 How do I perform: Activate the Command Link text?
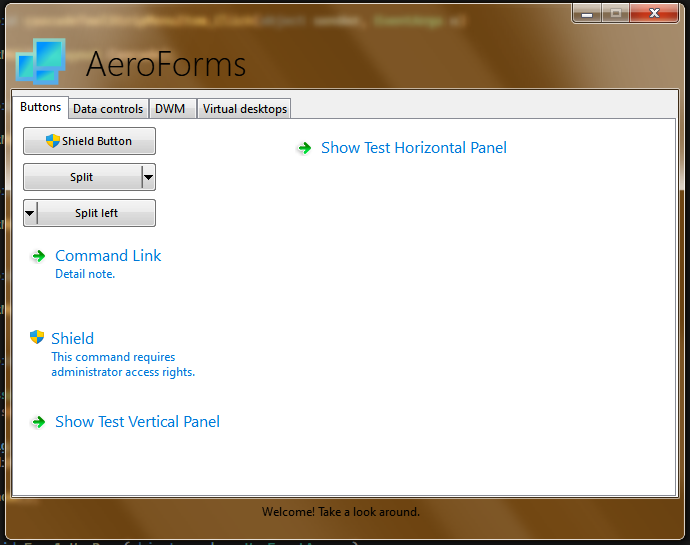[x=108, y=256]
